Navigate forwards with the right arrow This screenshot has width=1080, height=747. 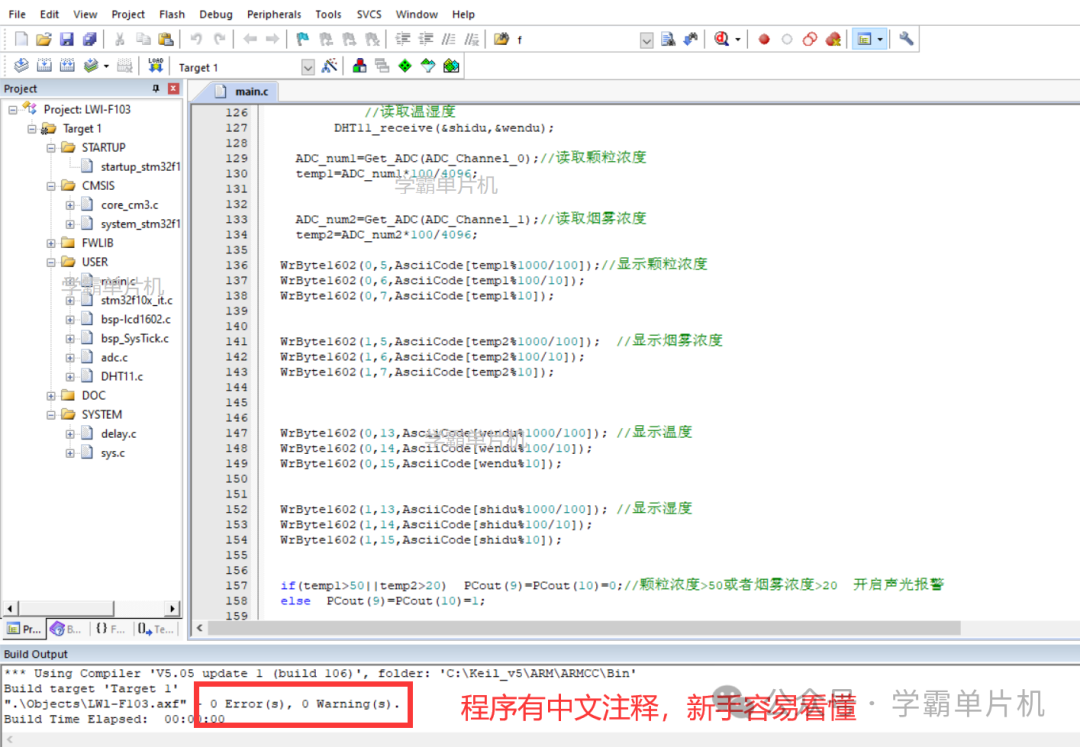tap(273, 39)
